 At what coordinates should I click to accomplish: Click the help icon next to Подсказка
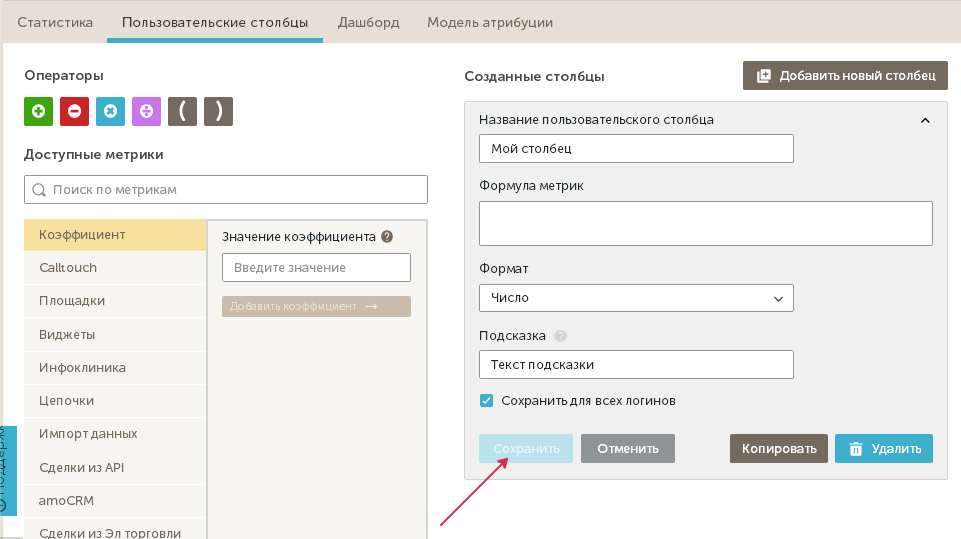560,336
